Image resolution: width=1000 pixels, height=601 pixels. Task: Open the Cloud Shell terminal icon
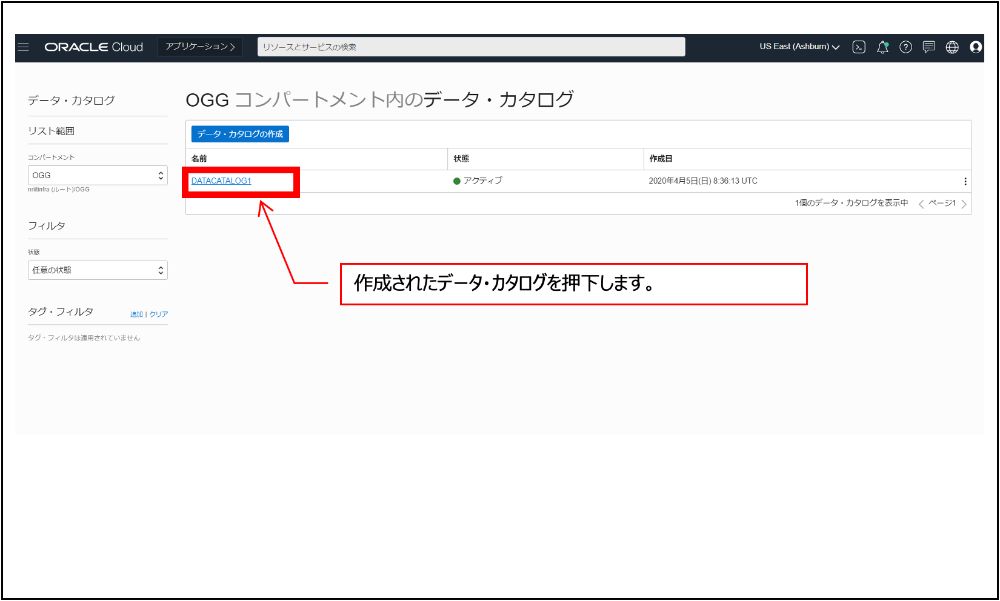pos(859,47)
